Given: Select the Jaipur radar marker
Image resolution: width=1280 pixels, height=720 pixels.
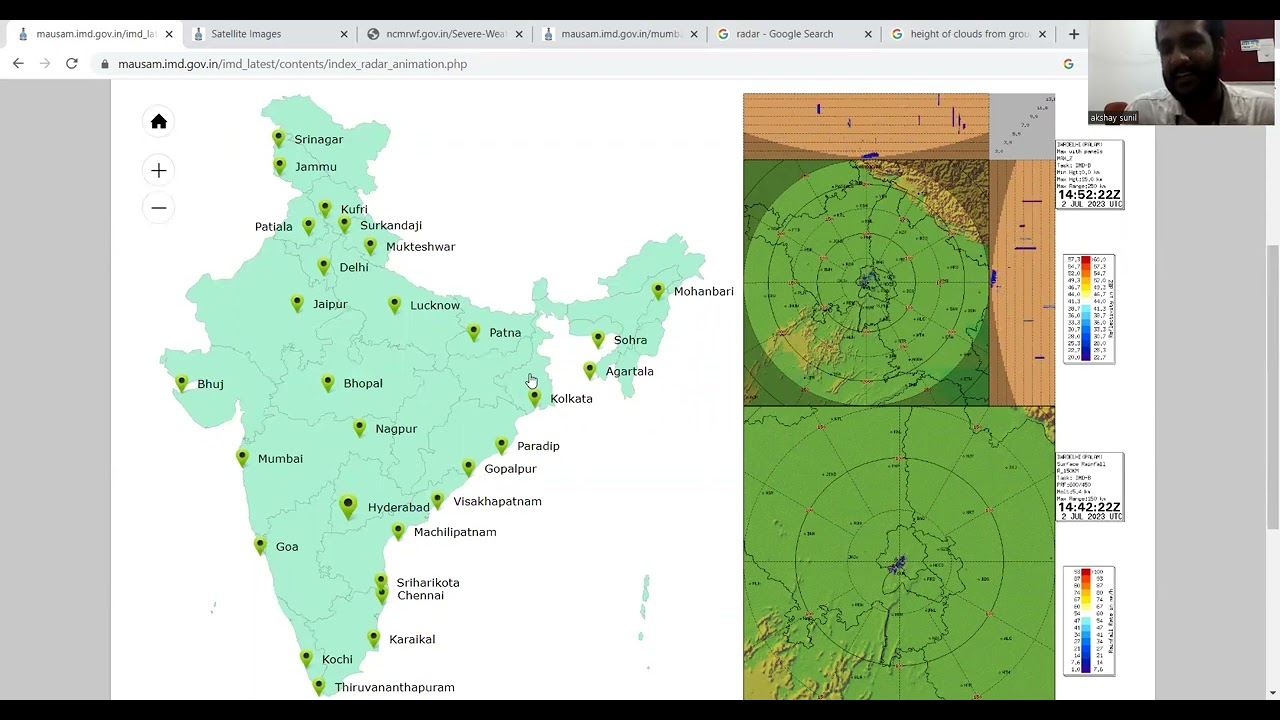Looking at the screenshot, I should 297,303.
